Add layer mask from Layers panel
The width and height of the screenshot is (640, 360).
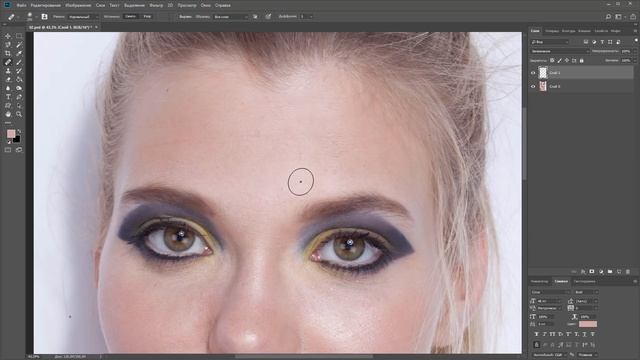(592, 272)
